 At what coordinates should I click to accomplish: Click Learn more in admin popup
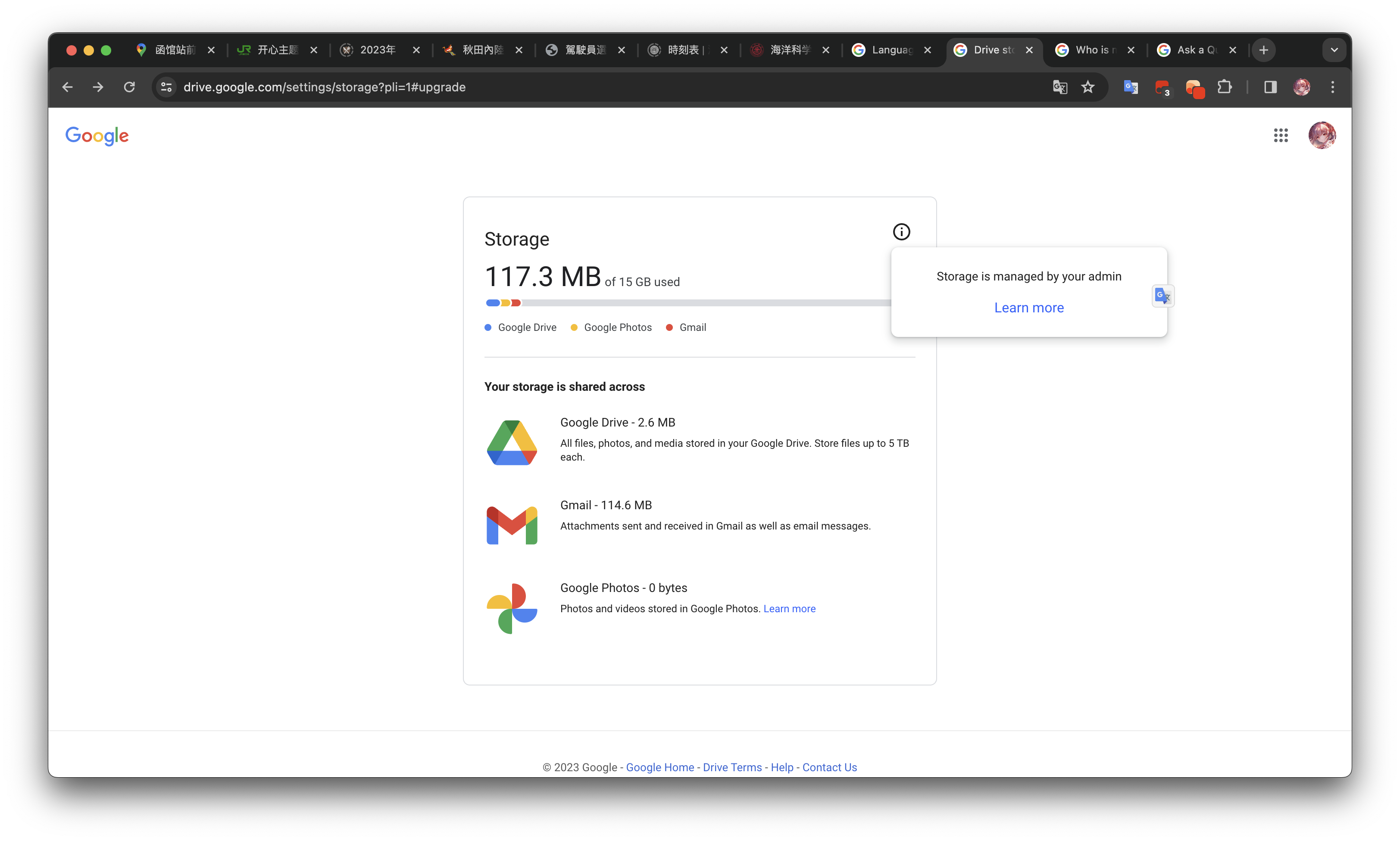(x=1029, y=308)
